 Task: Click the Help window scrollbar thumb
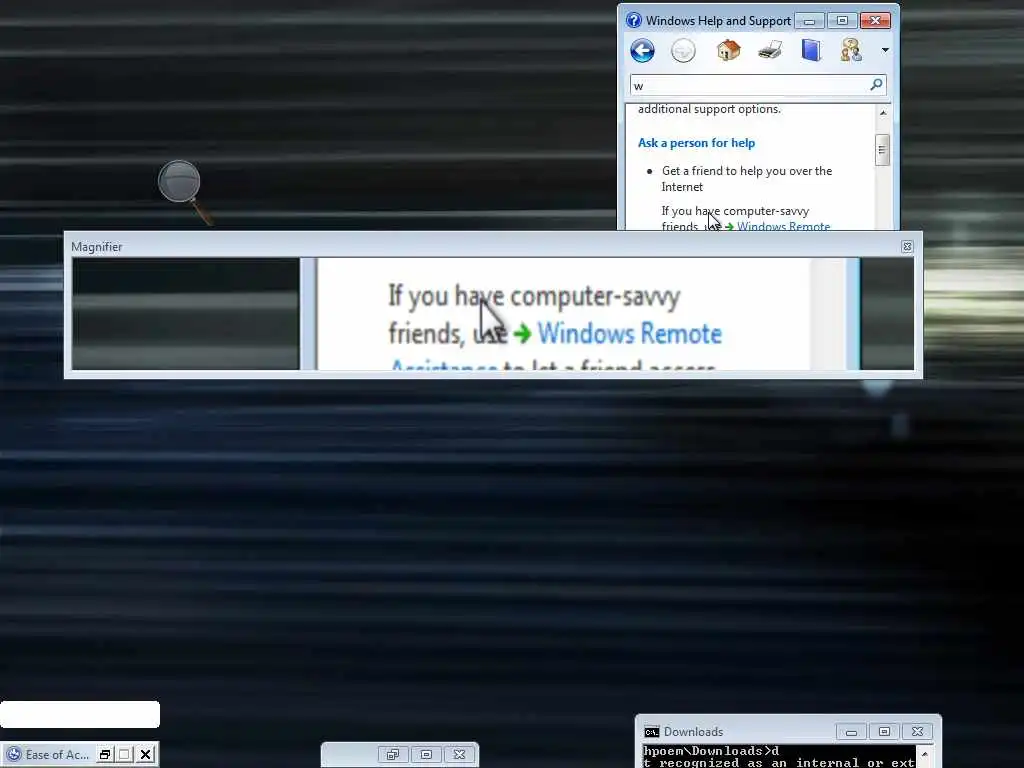882,150
